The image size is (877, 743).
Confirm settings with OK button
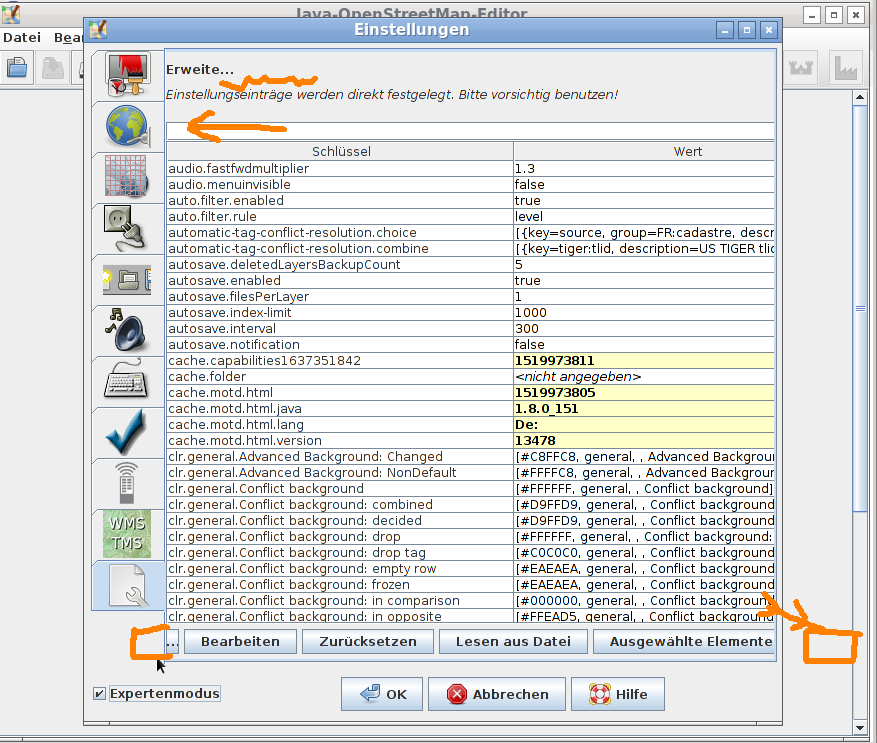[x=381, y=694]
